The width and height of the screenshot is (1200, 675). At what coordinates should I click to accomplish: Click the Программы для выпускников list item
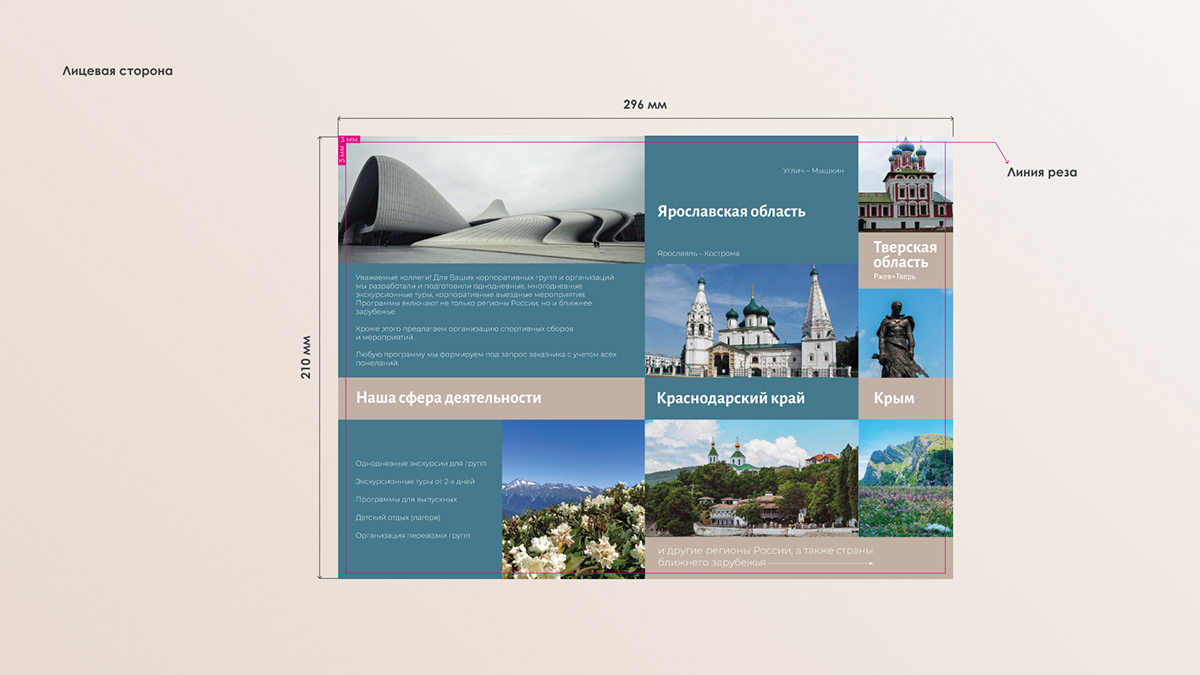click(406, 499)
